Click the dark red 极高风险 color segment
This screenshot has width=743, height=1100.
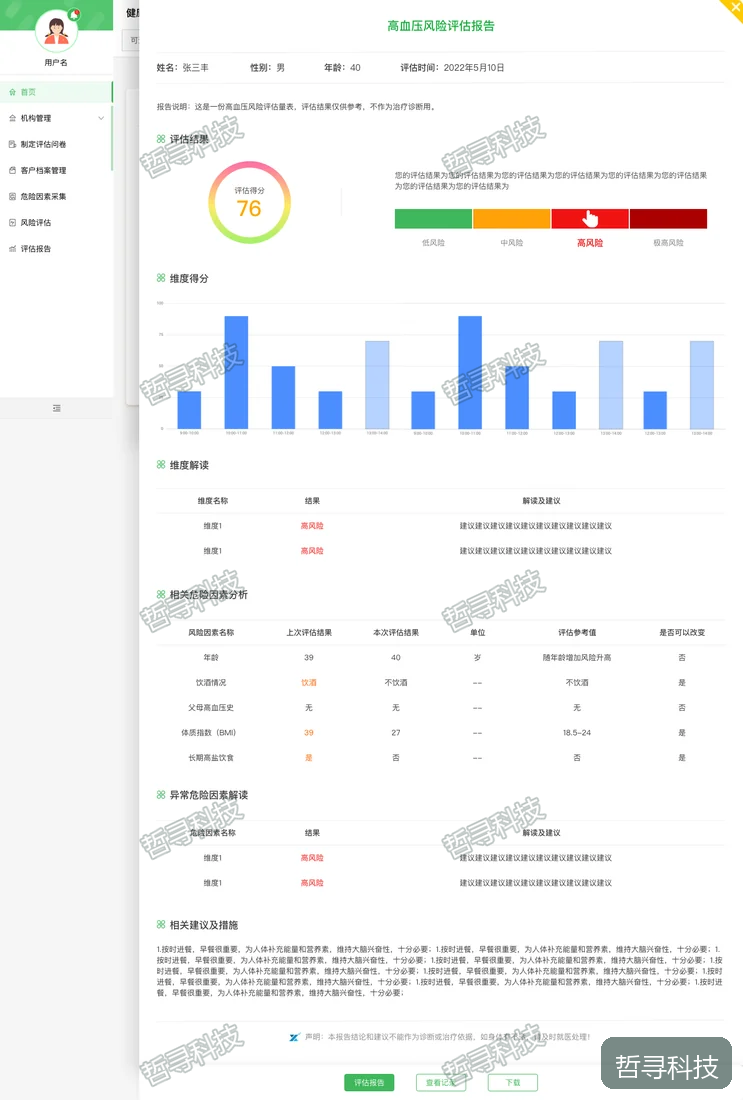(668, 218)
